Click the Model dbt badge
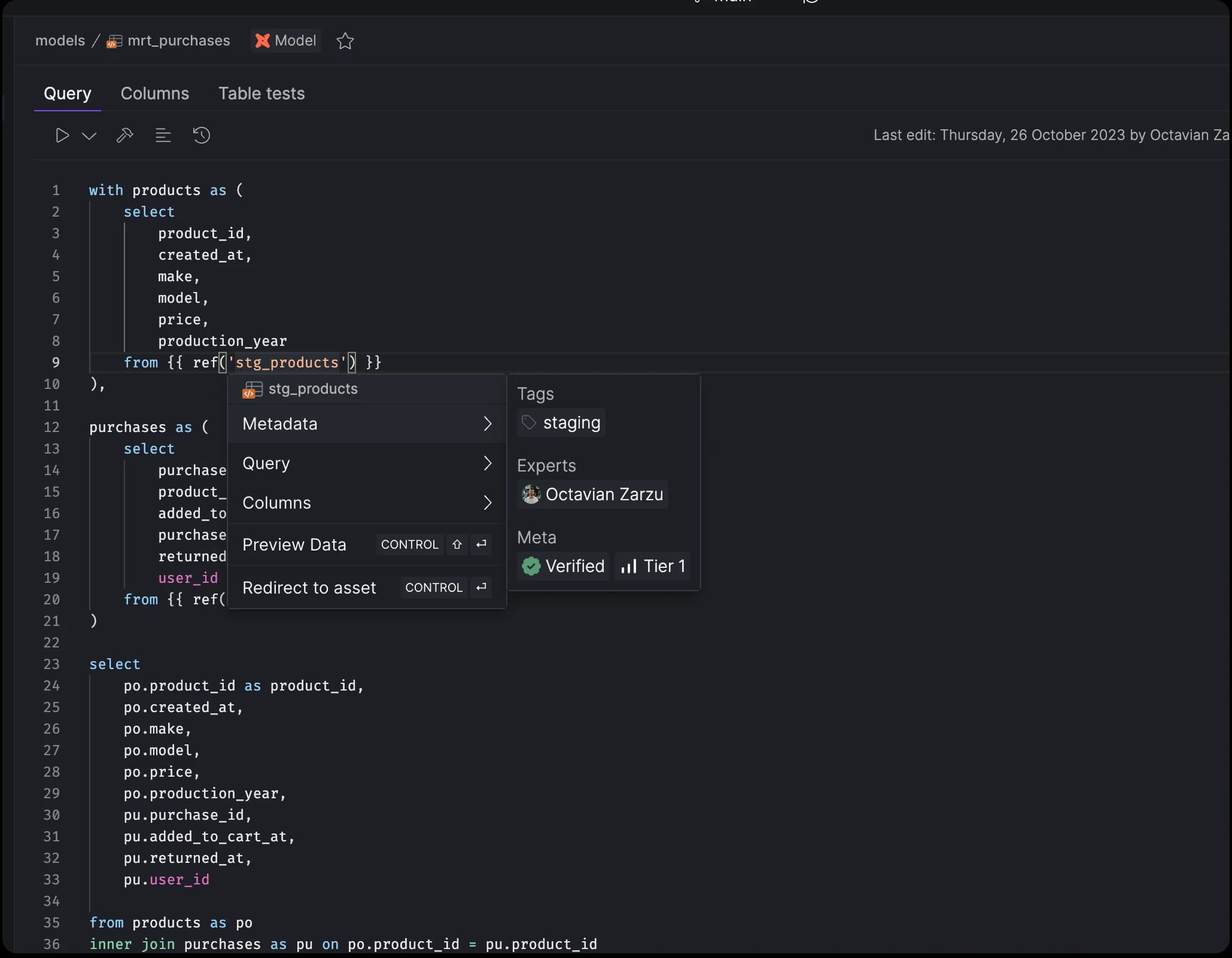 point(286,41)
